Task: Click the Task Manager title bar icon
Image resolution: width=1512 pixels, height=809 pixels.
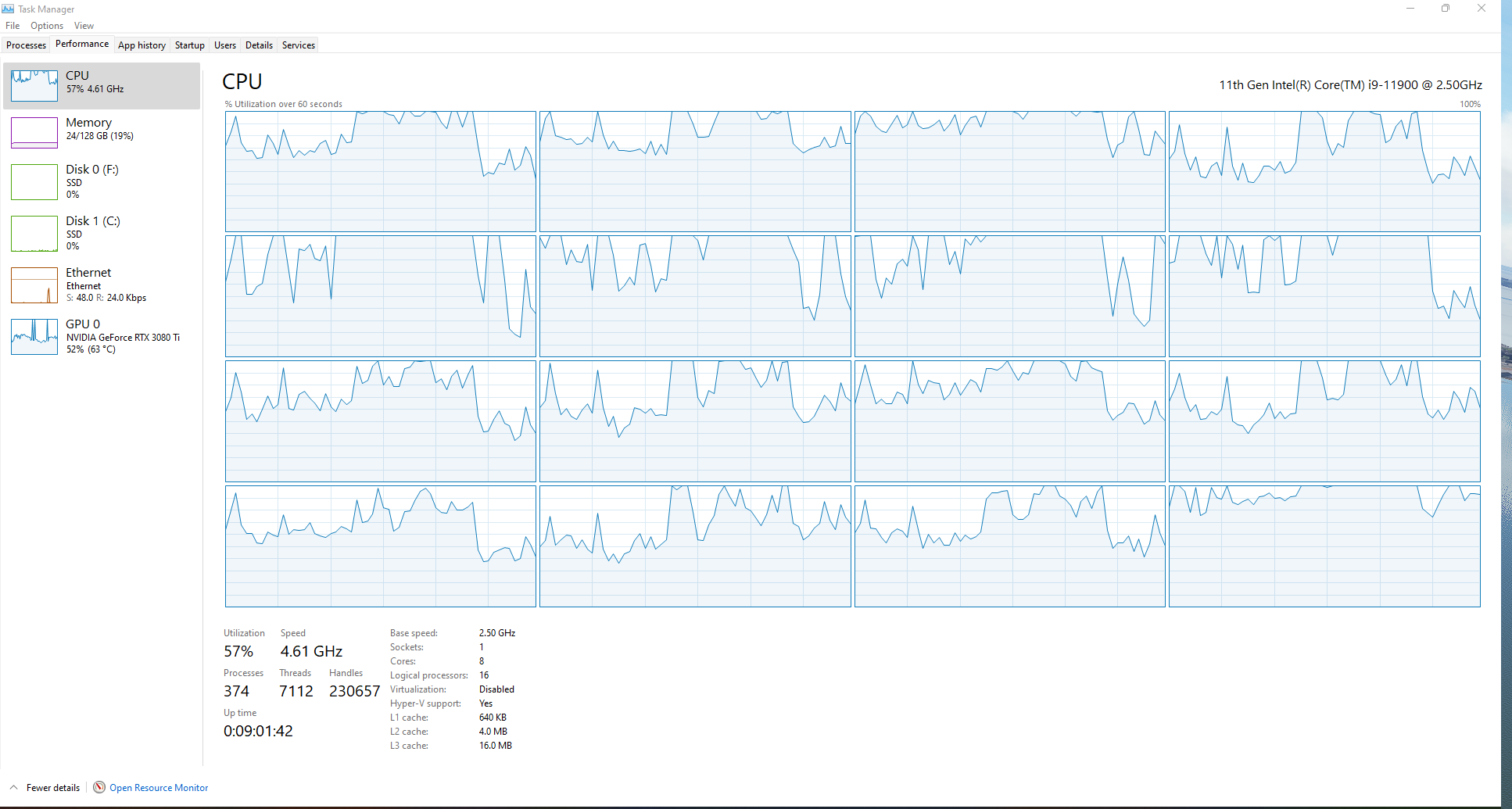Action: tap(8, 9)
